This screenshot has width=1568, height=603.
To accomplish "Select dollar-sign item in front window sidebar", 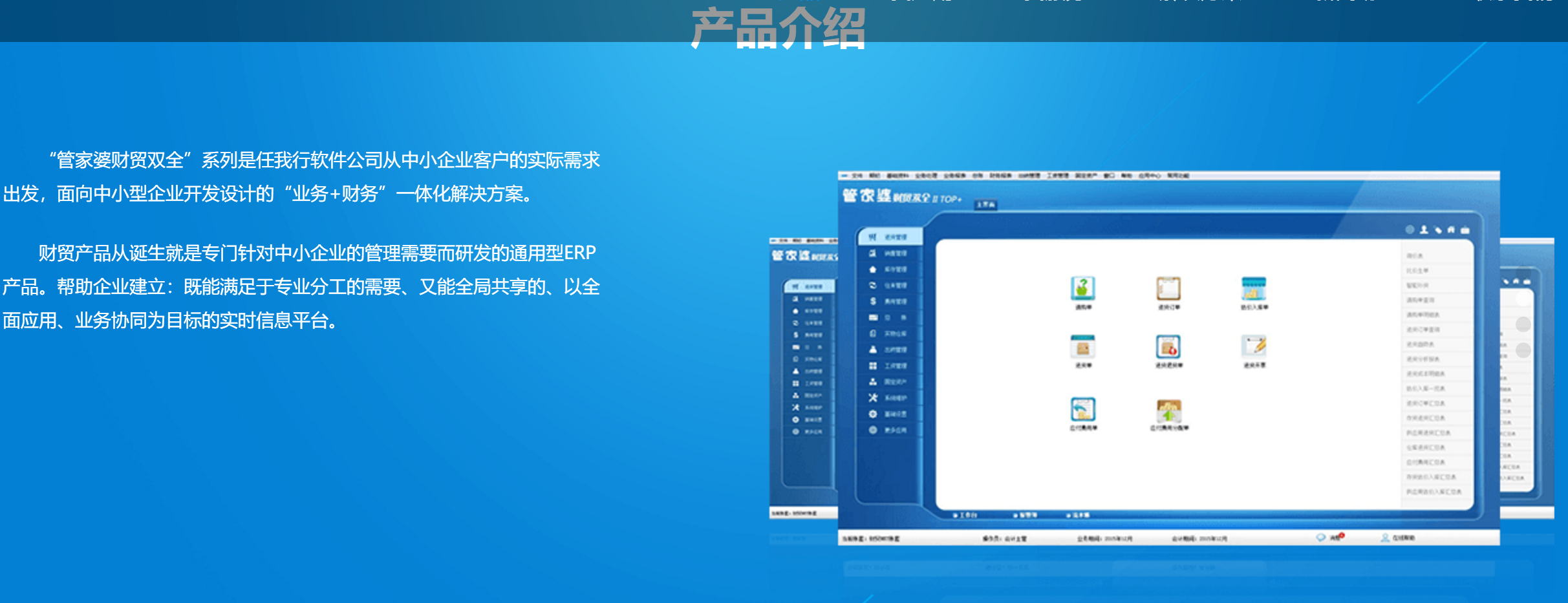I will (x=888, y=301).
